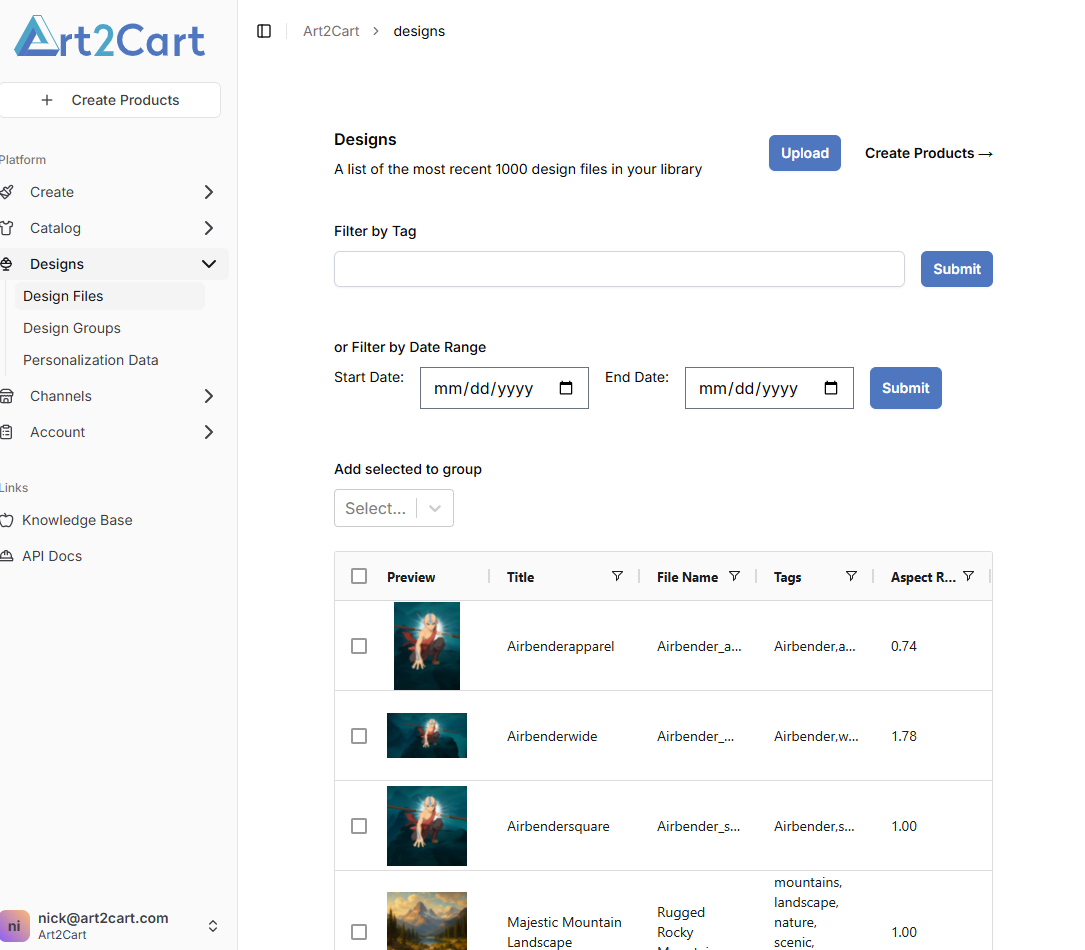Open the Title column filter funnel

click(618, 576)
